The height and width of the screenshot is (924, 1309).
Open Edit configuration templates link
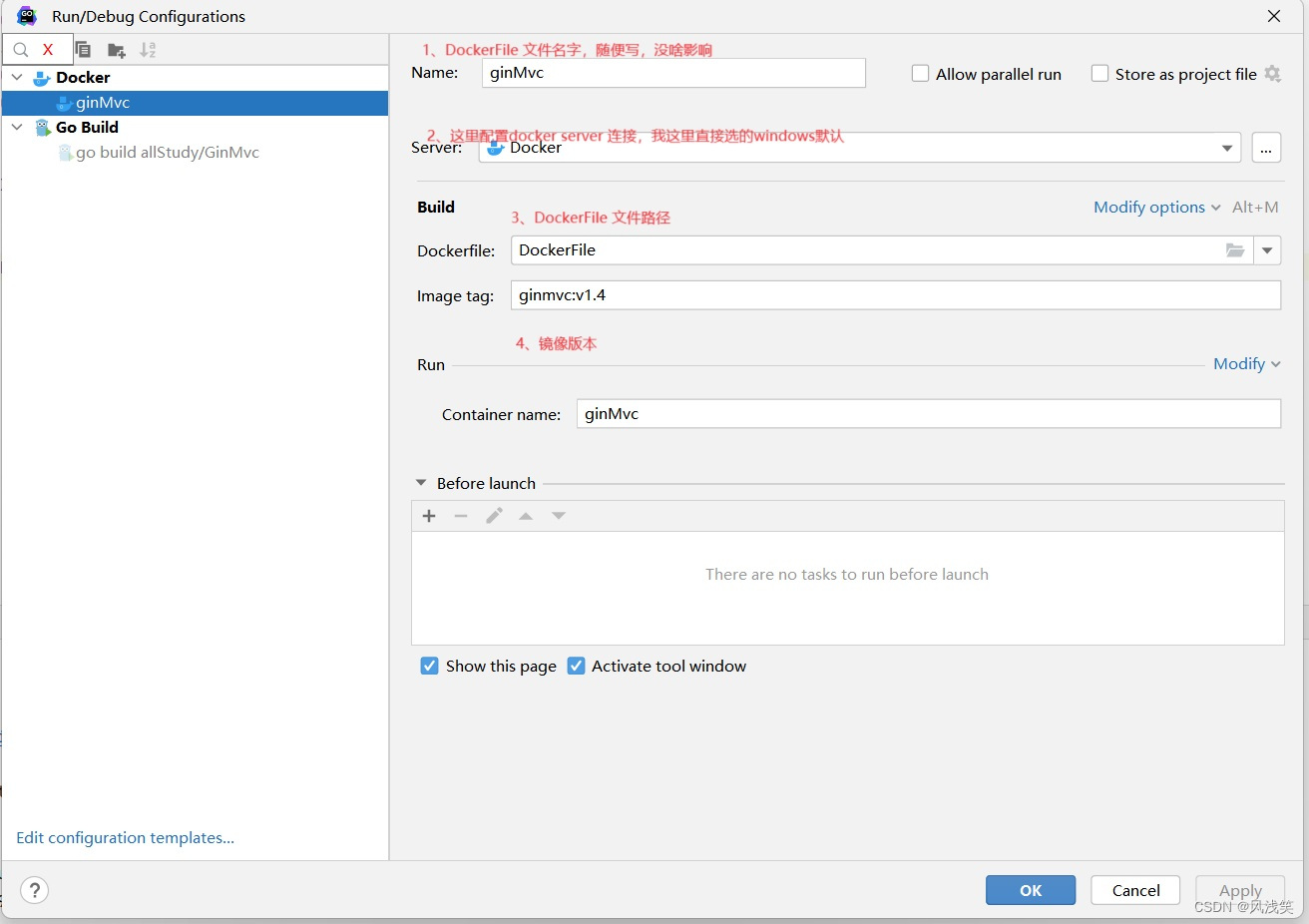tap(124, 837)
